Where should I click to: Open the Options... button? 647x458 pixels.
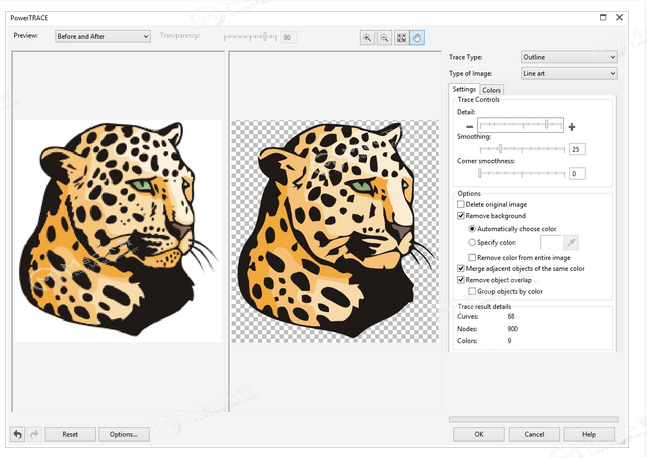(x=124, y=434)
